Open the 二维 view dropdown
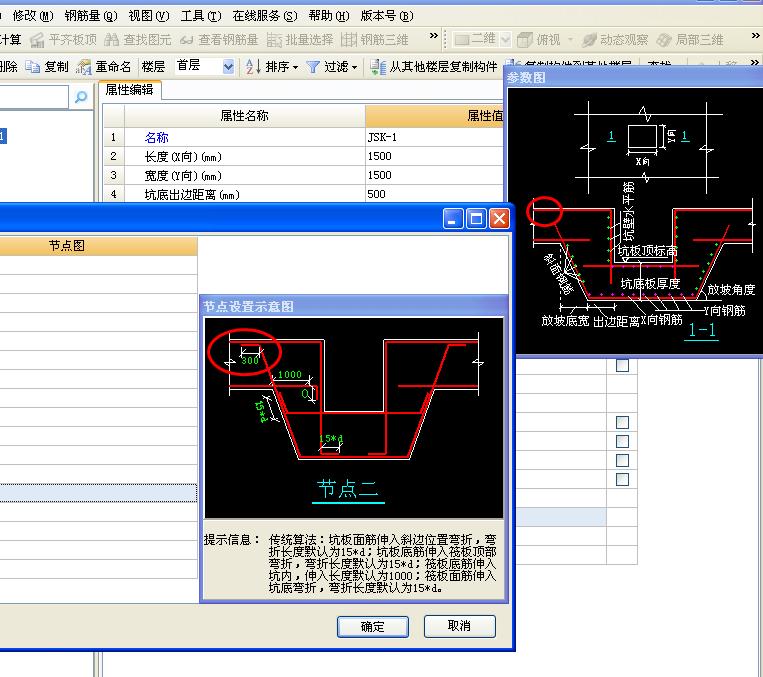Screen dimensions: 763x677 (x=506, y=39)
